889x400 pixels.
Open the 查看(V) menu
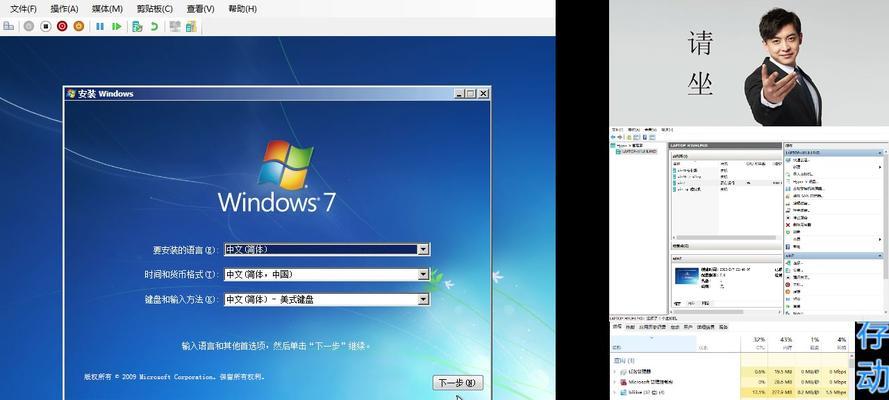click(200, 9)
